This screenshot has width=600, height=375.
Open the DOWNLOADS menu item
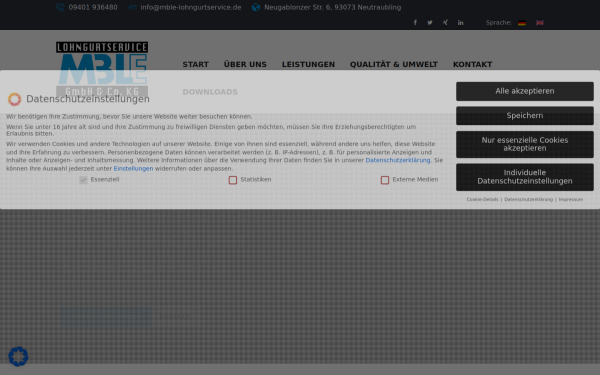coord(210,92)
